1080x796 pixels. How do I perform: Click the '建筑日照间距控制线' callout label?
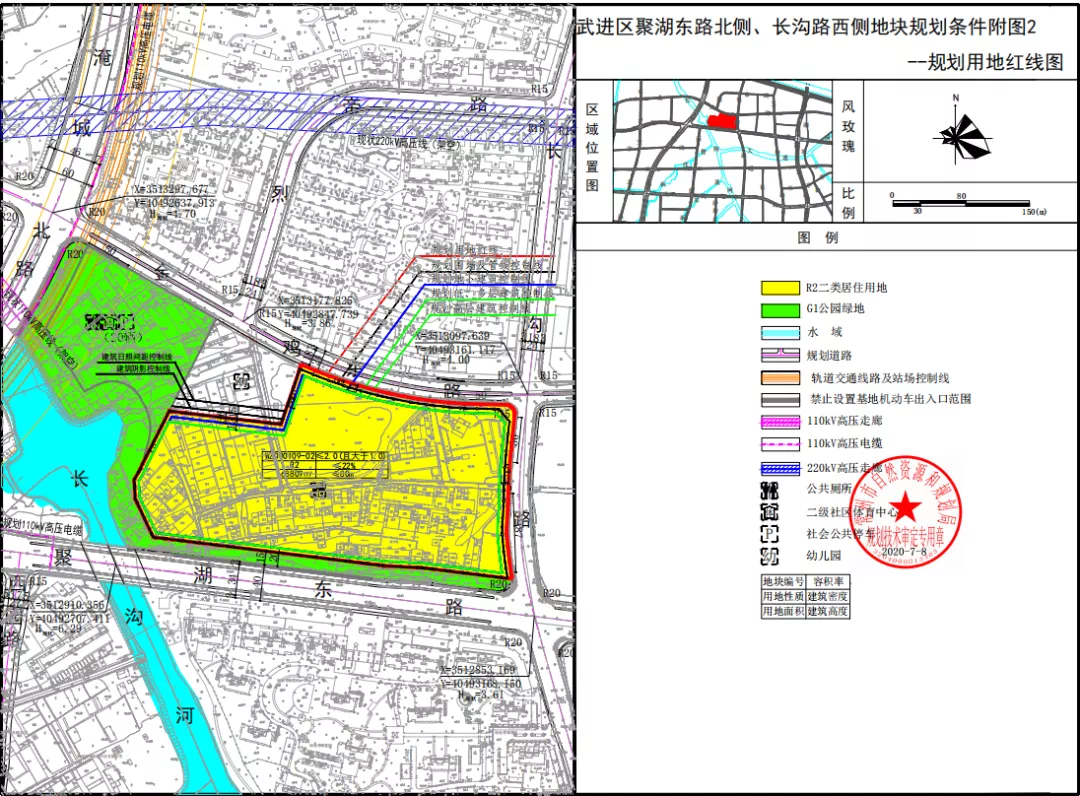tap(137, 357)
